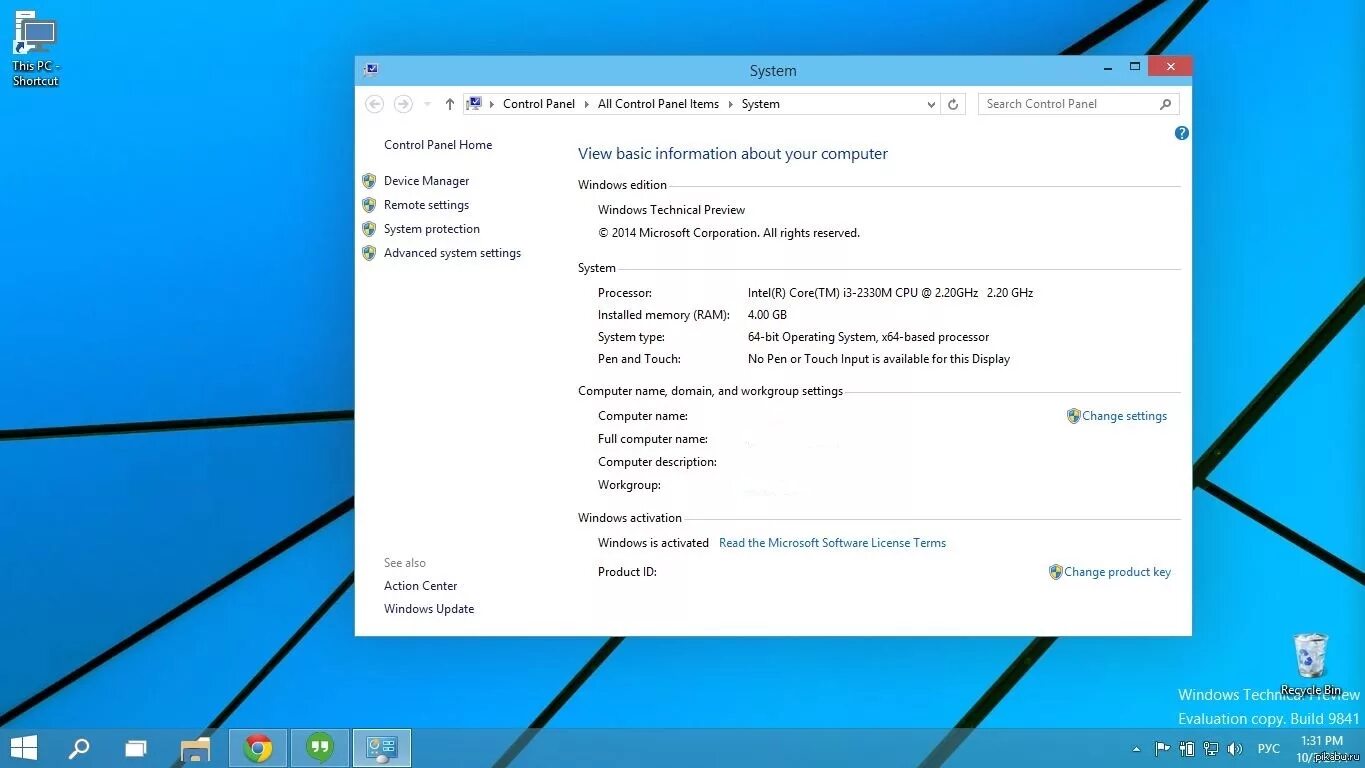Open Task View on taskbar
Image resolution: width=1365 pixels, height=768 pixels.
click(x=136, y=748)
